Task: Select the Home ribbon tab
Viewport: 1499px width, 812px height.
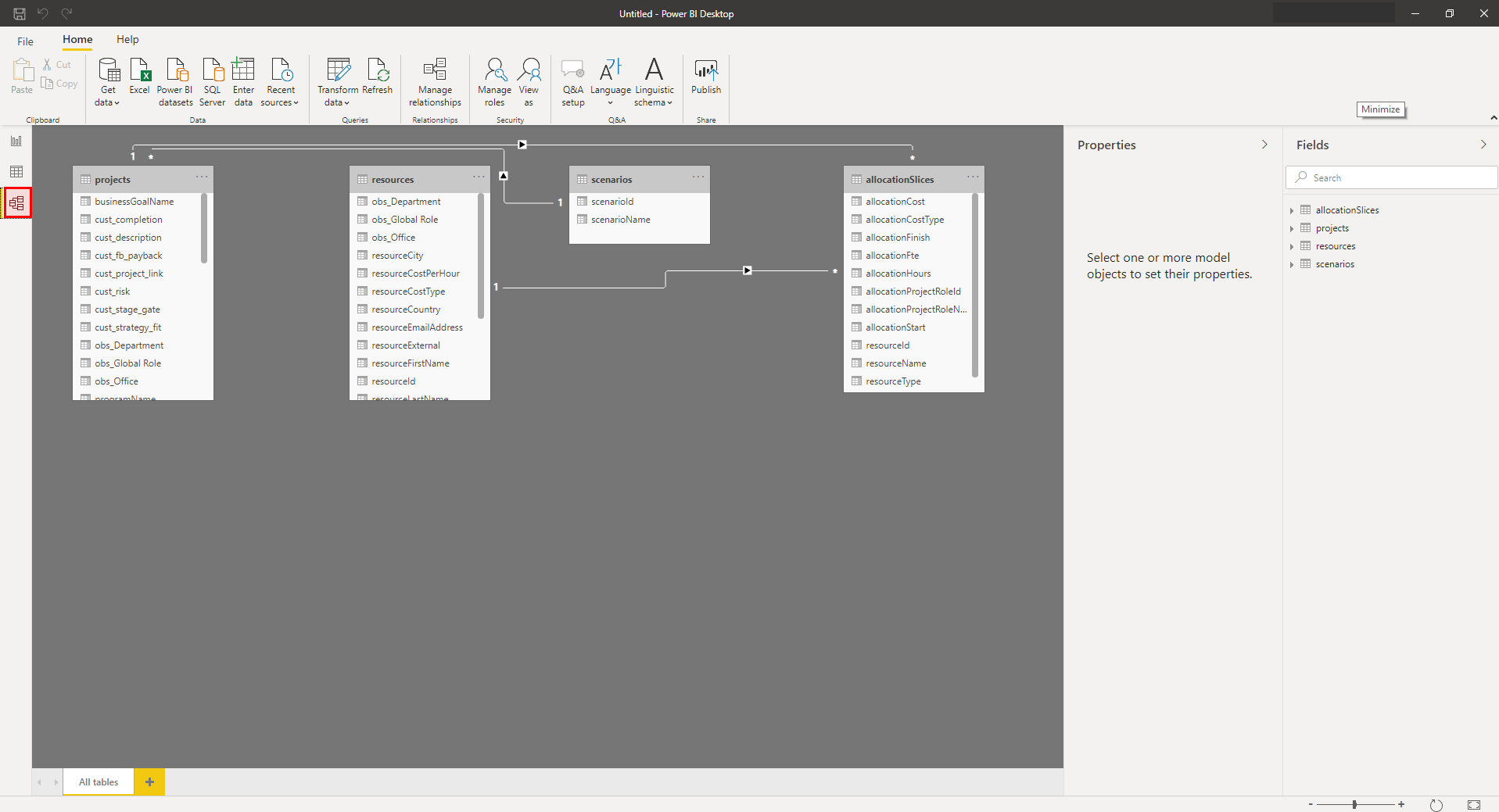Action: click(x=77, y=39)
